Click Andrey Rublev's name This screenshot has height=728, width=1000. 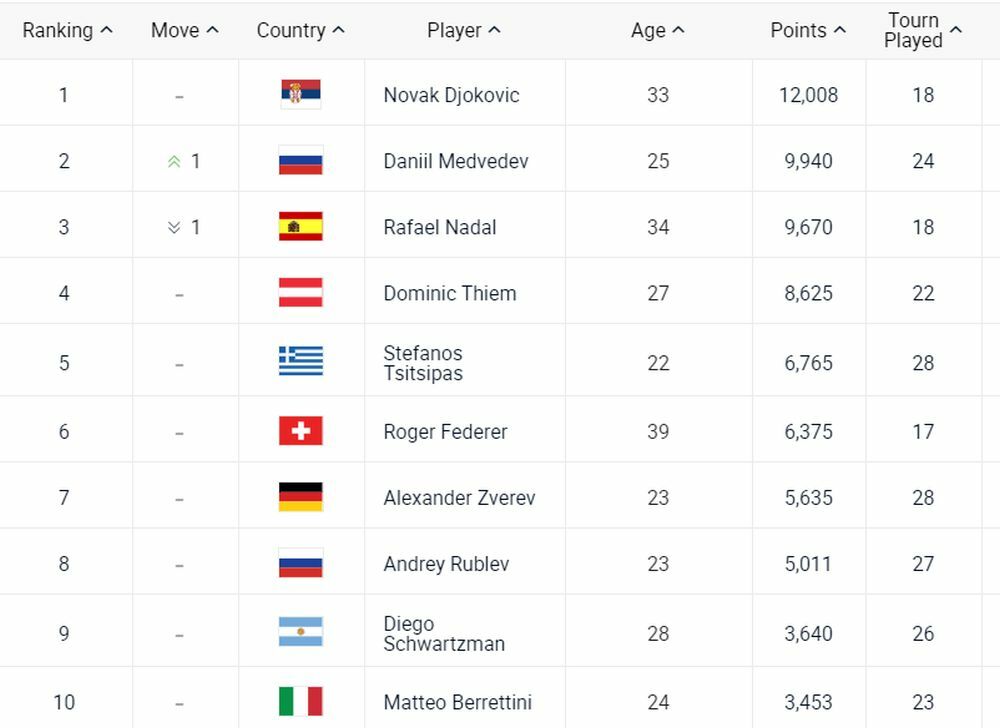(446, 563)
